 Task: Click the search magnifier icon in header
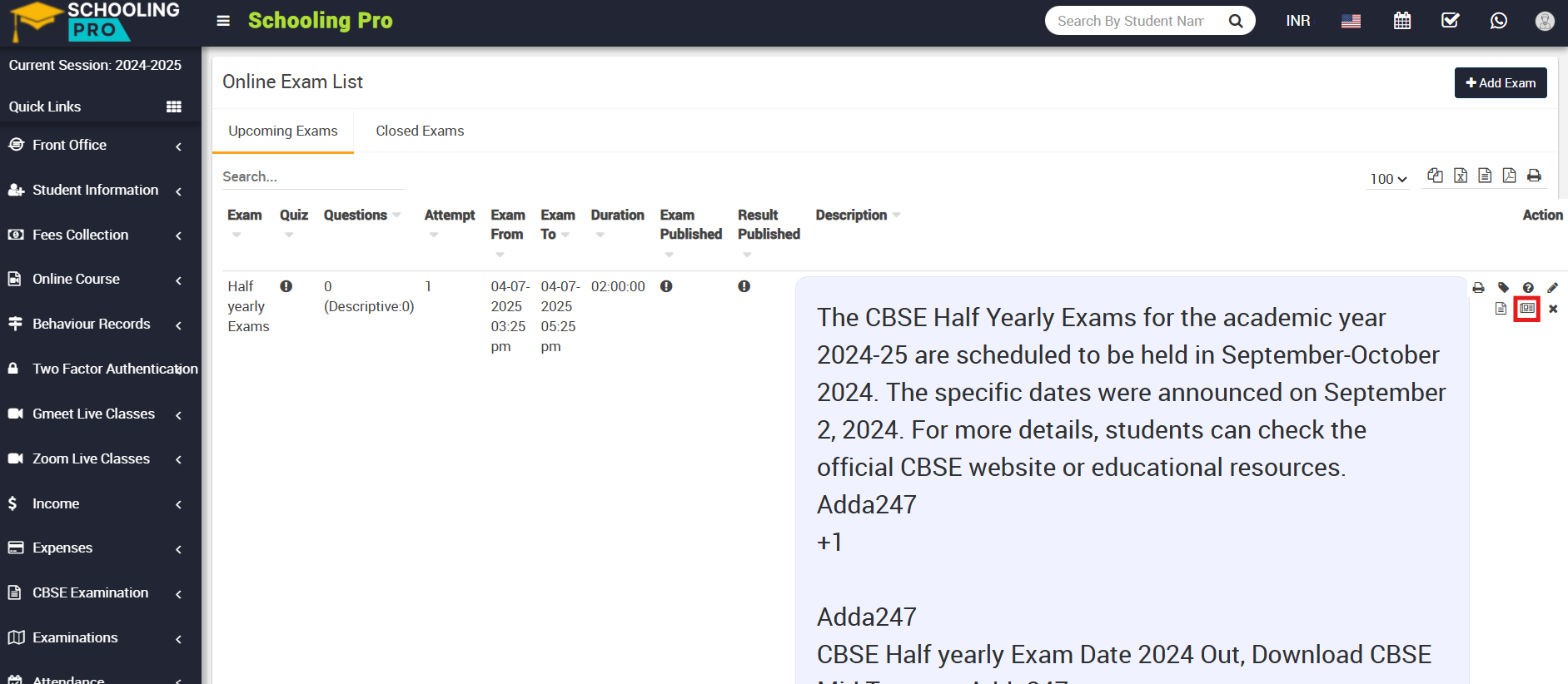pos(1236,21)
